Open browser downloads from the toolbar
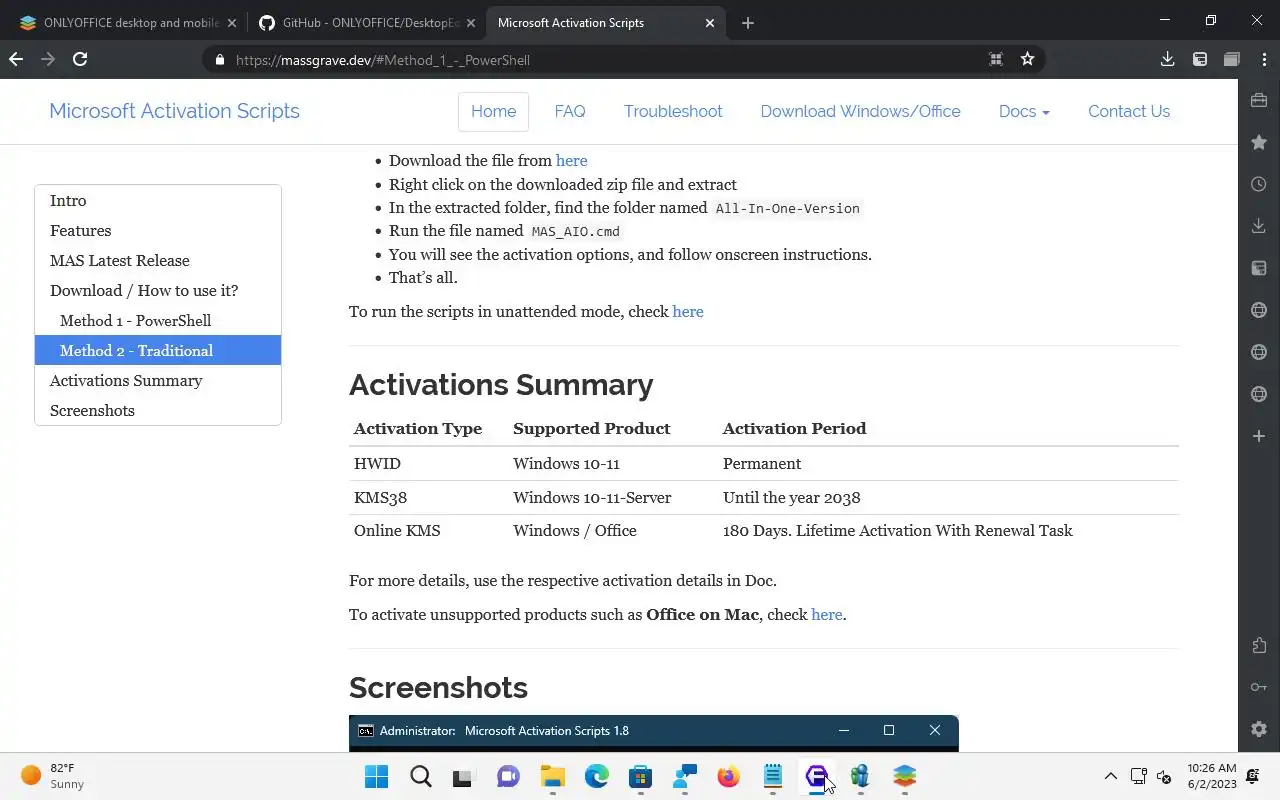Viewport: 1280px width, 800px height. [1167, 59]
